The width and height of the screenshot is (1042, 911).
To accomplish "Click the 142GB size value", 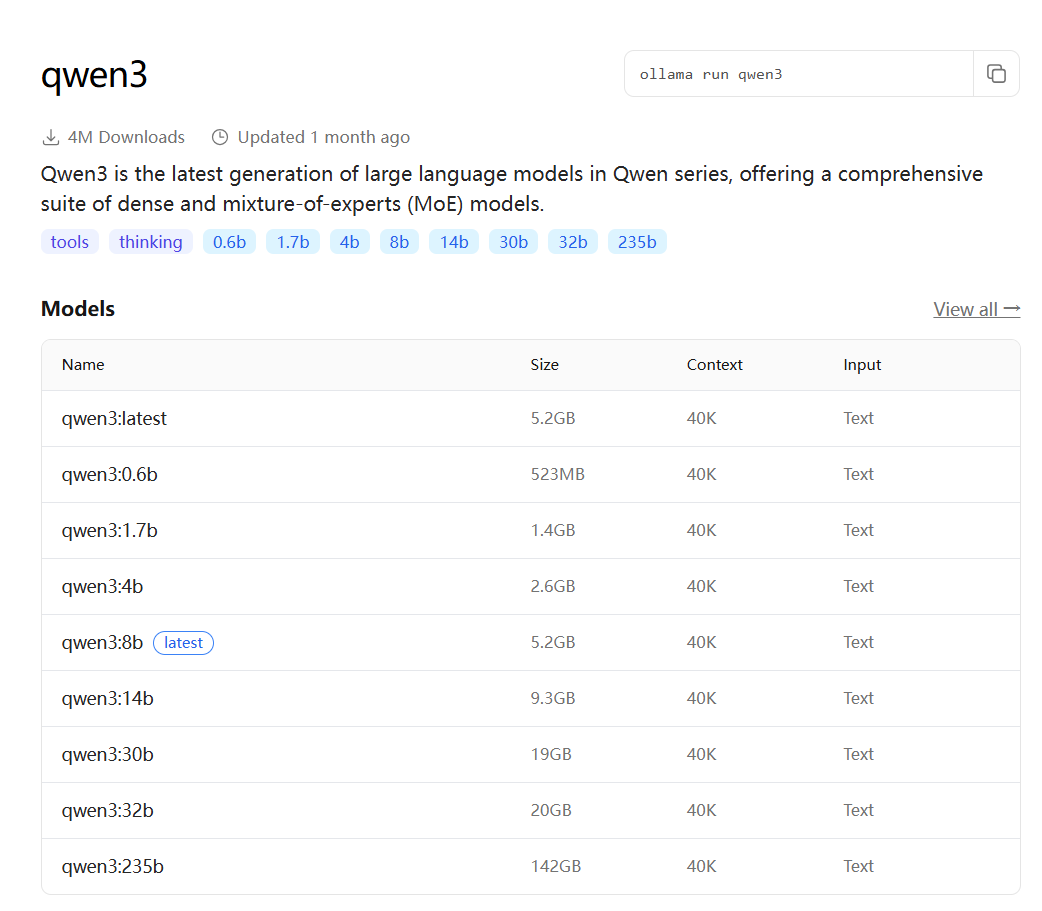I will (x=556, y=866).
